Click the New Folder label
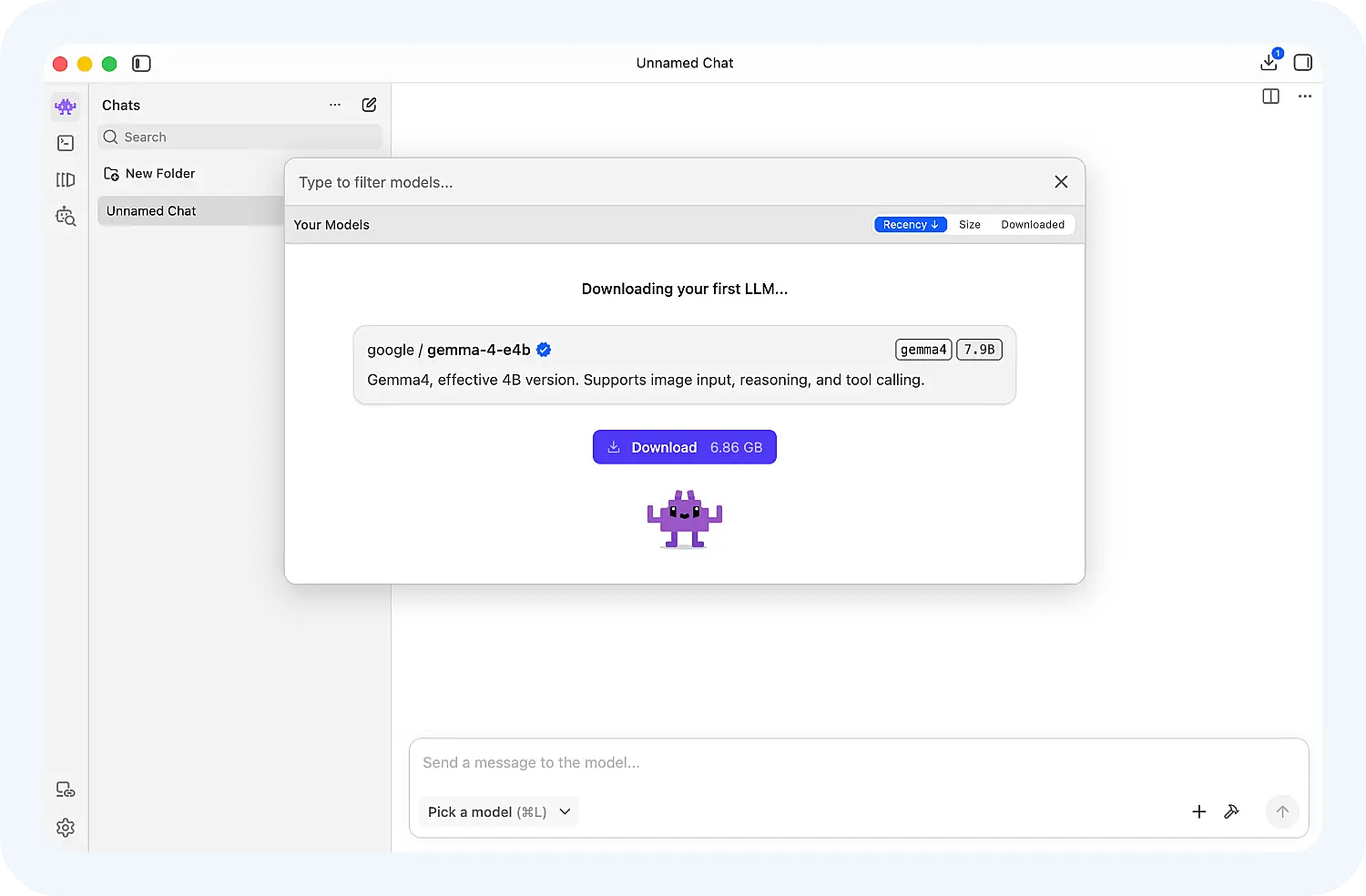 tap(160, 174)
